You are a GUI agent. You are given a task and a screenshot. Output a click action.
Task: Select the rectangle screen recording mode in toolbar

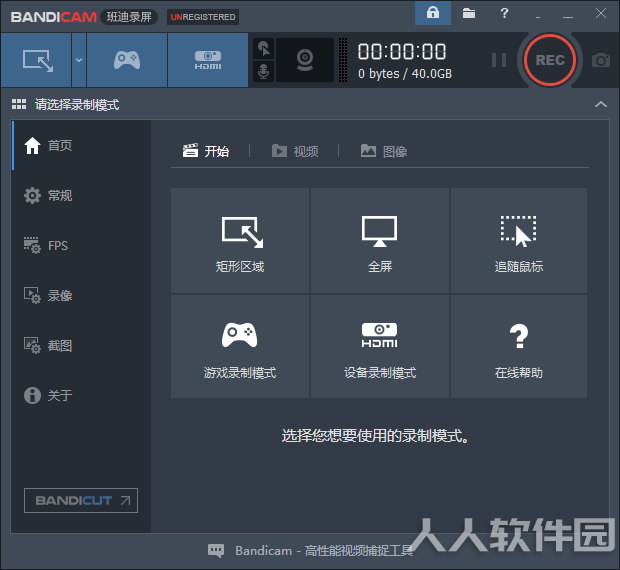[36, 60]
